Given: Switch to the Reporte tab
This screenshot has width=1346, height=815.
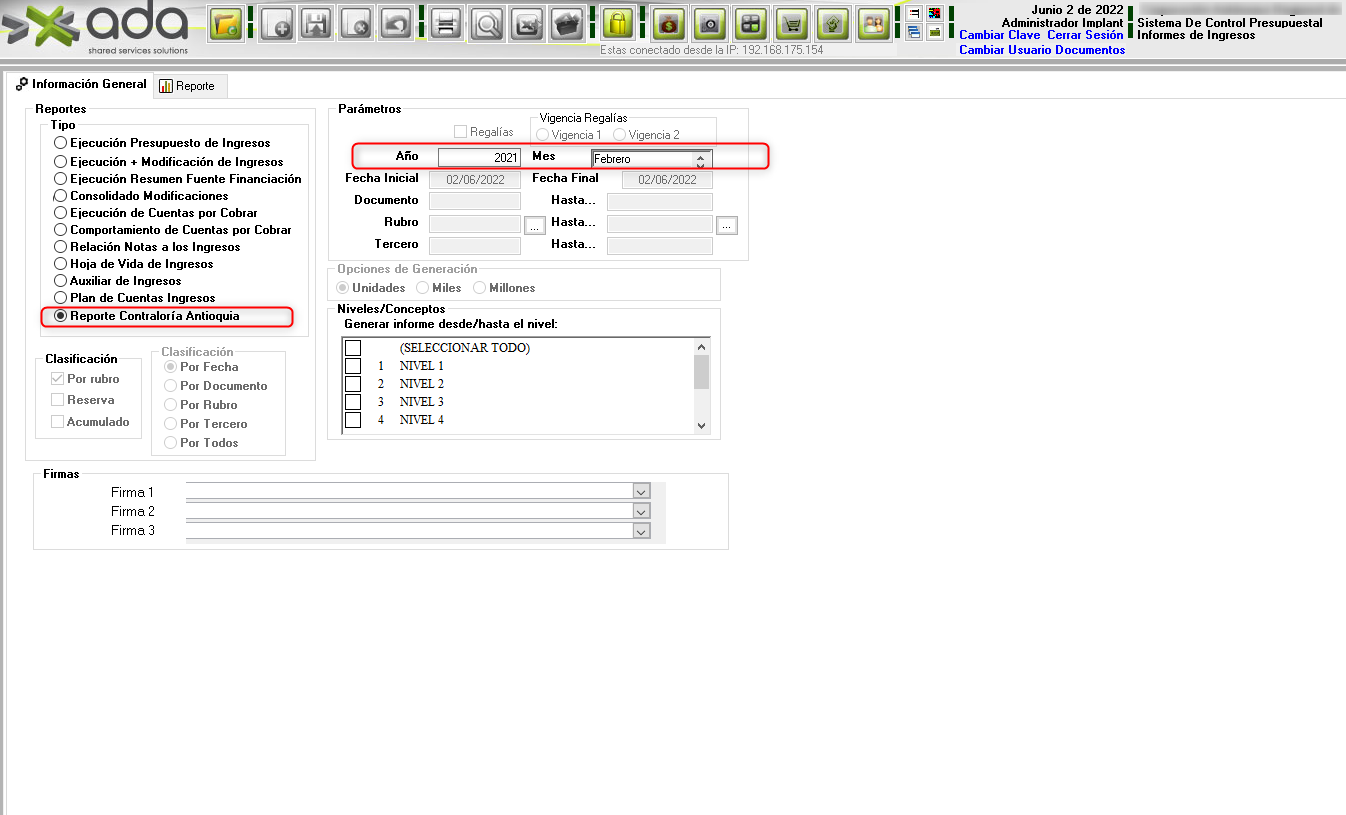Looking at the screenshot, I should point(190,86).
